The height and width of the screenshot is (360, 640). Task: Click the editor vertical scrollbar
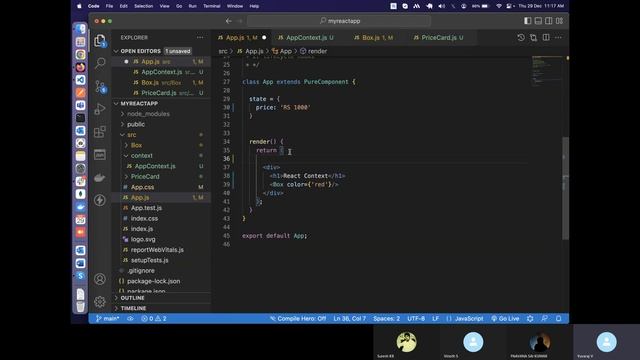point(565,188)
